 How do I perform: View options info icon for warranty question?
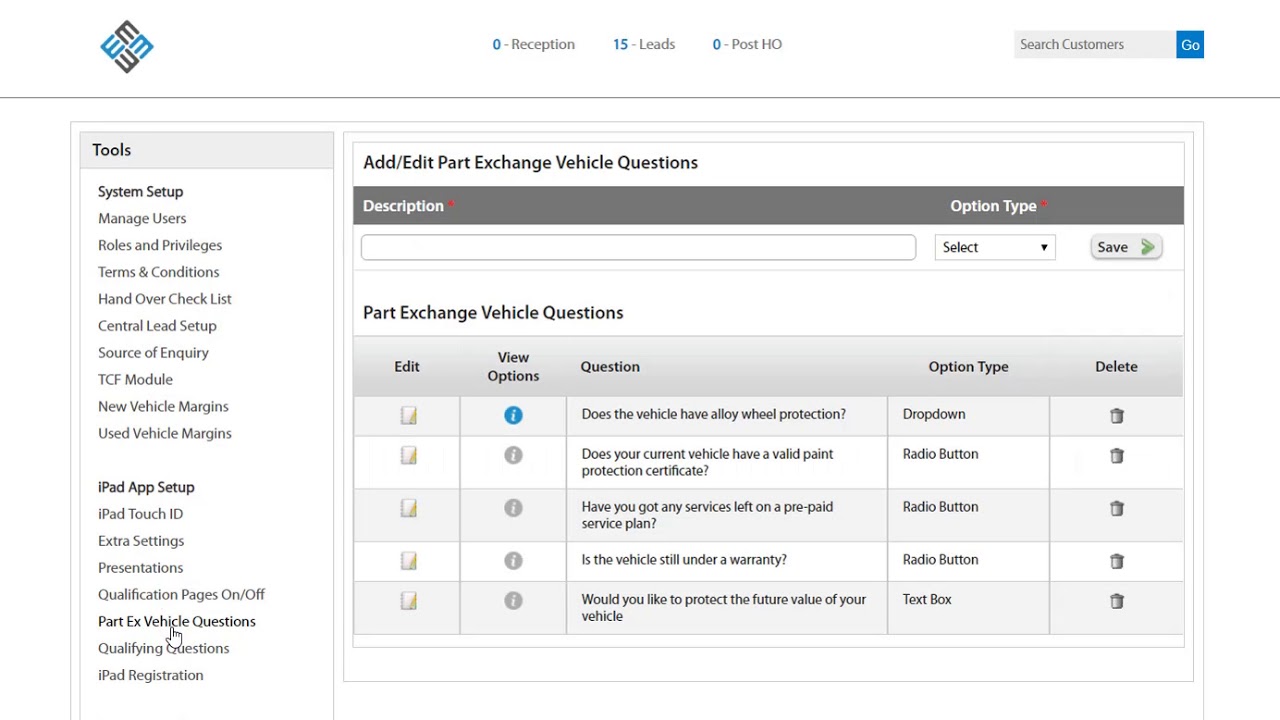point(513,561)
